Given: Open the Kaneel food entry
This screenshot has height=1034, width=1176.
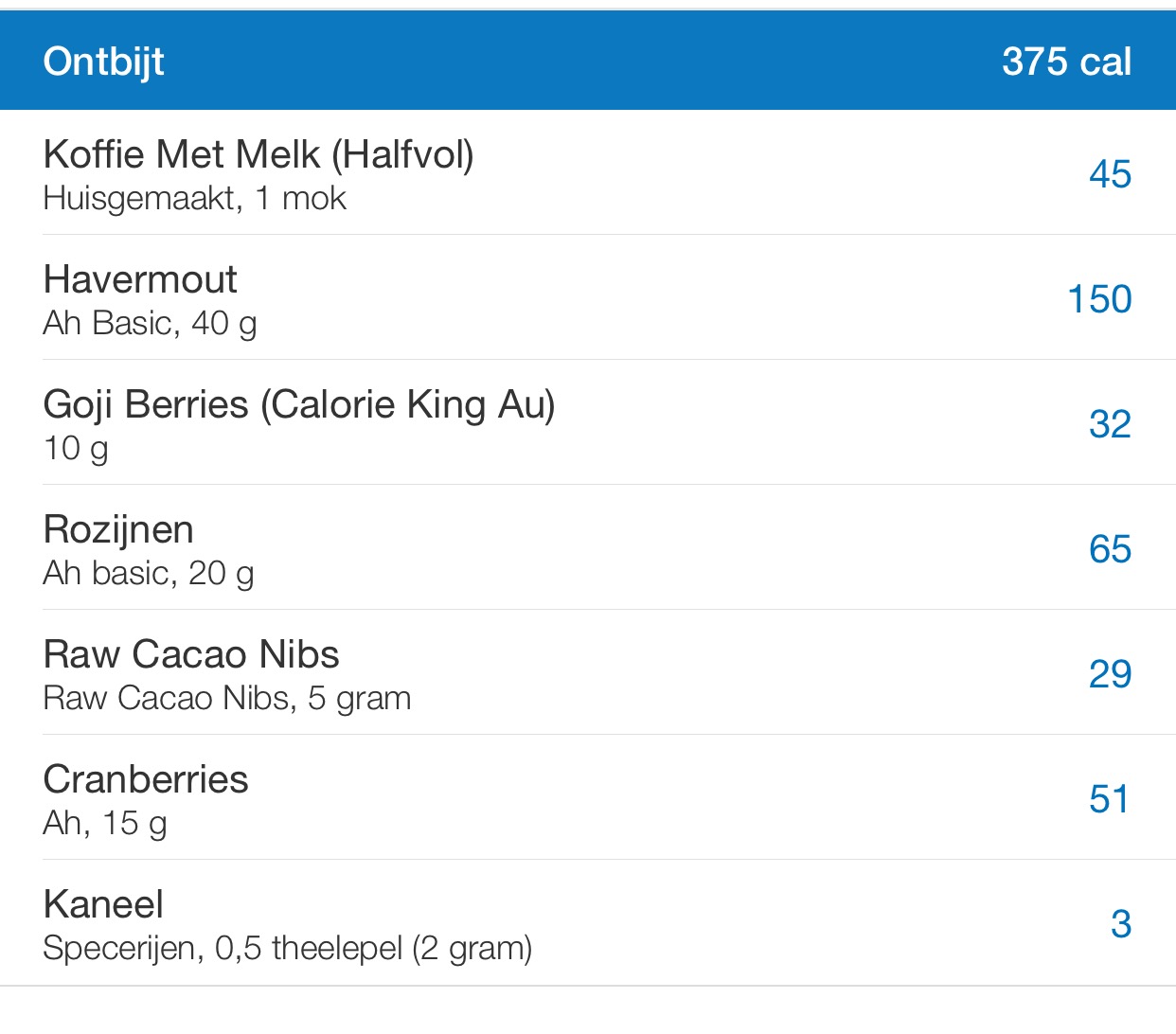Looking at the screenshot, I should [103, 904].
